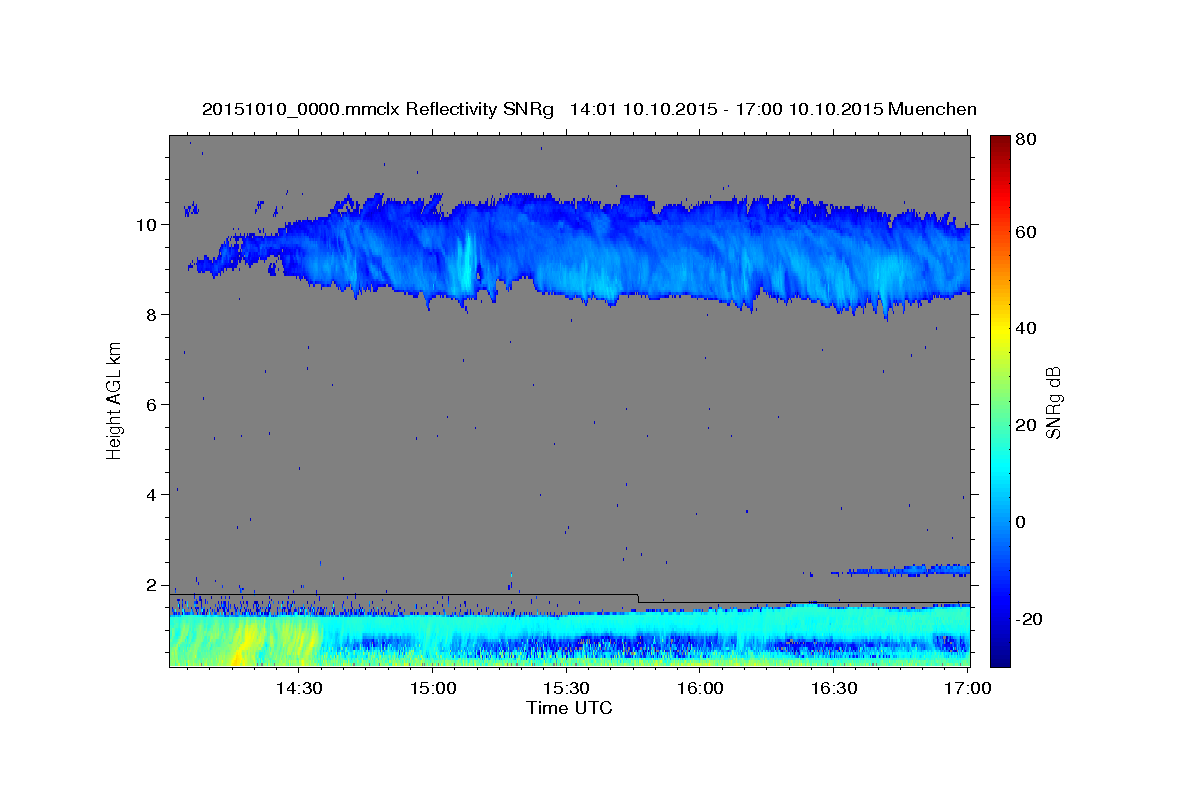1200x800 pixels.
Task: Click the colorbar value 20 above 0
Action: [x=1025, y=425]
